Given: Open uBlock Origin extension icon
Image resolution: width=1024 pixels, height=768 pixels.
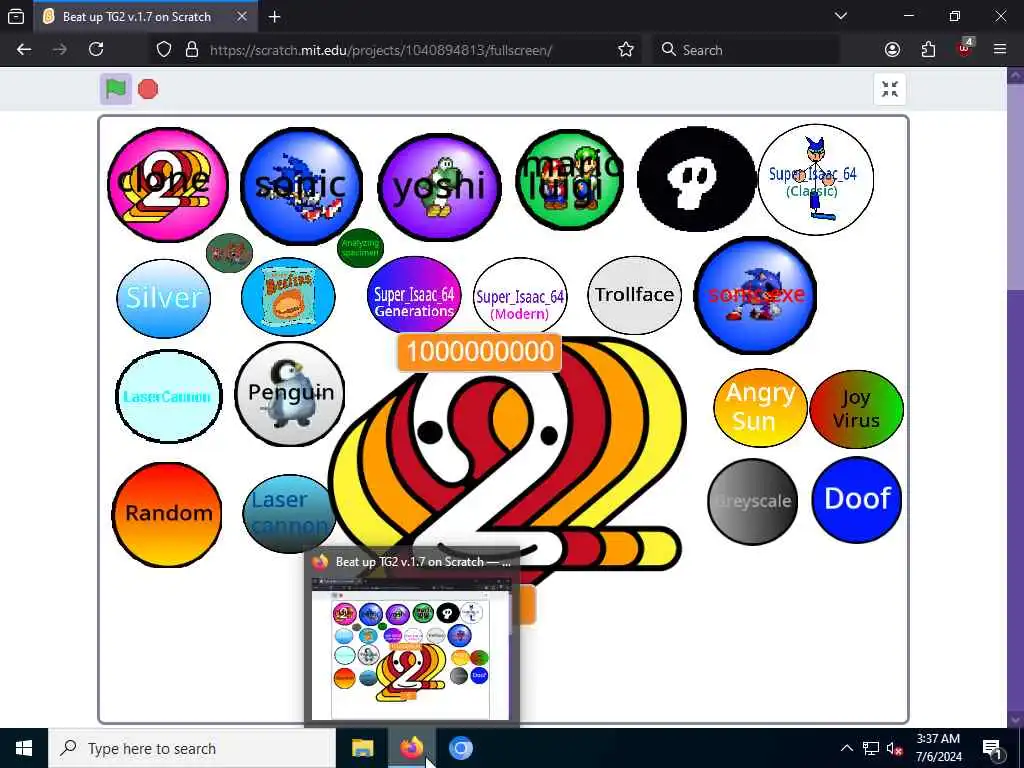Looking at the screenshot, I should 965,48.
